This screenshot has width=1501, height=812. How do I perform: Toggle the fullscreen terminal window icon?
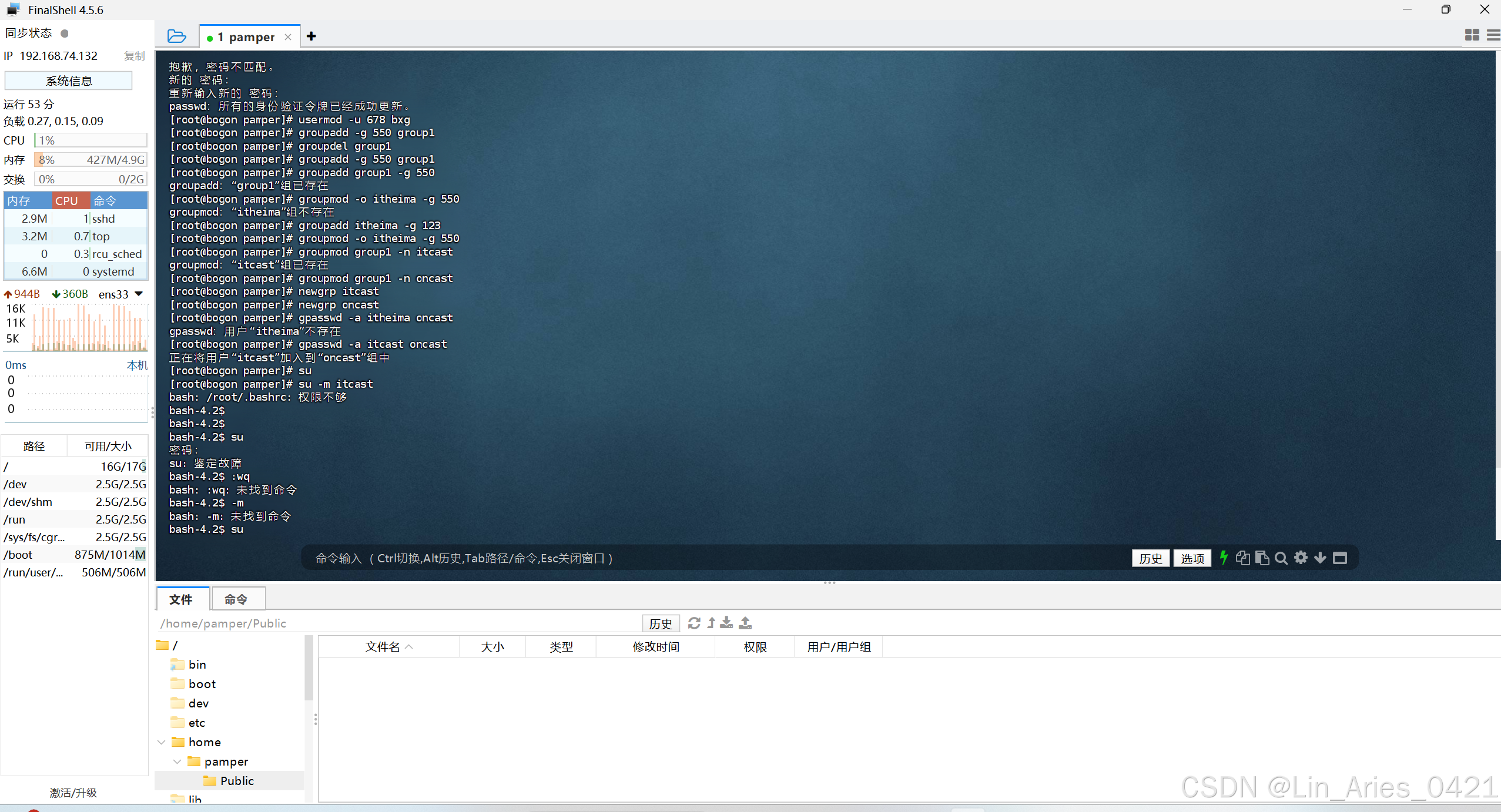1339,558
